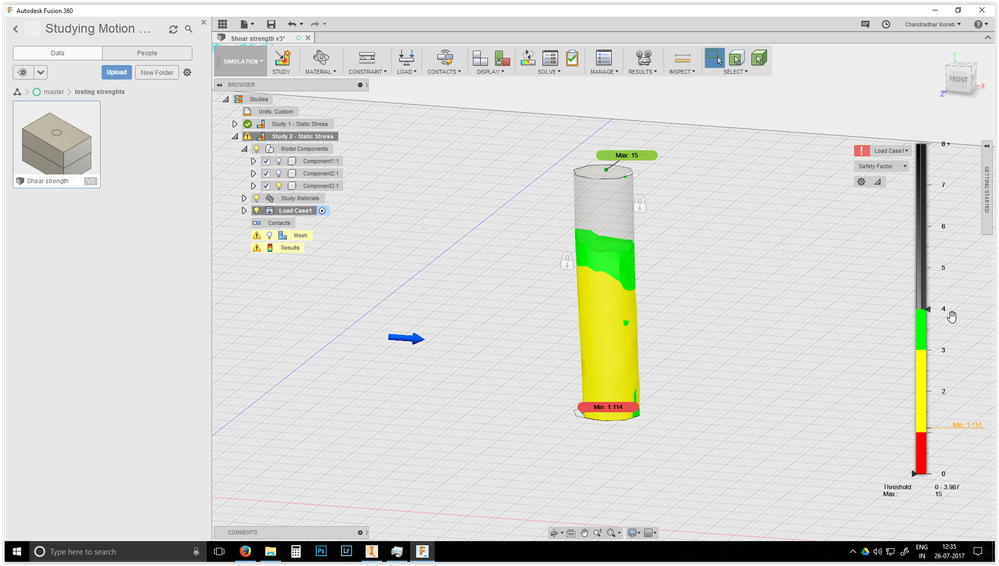
Task: Open legend settings gear icon
Action: pyautogui.click(x=861, y=182)
